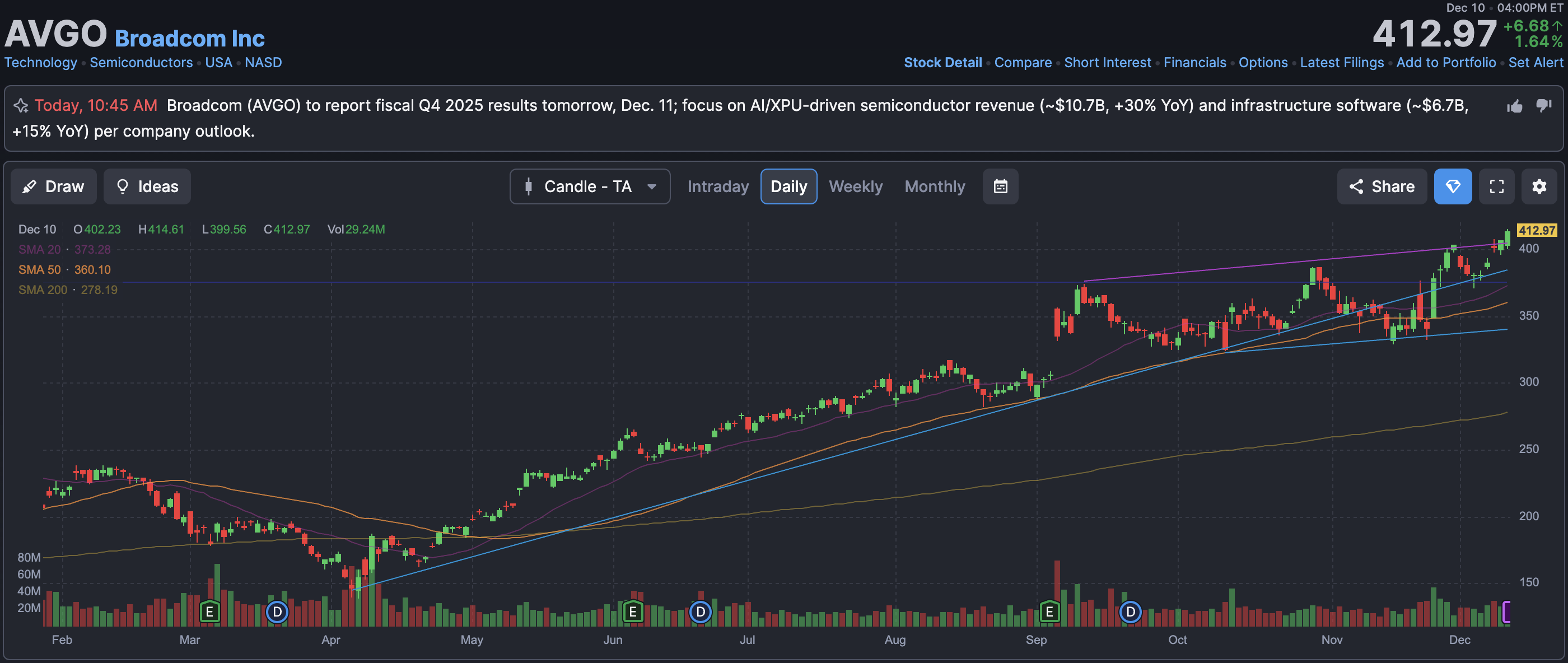Image resolution: width=1568 pixels, height=663 pixels.
Task: Open the calendar date range icon
Action: tap(1000, 186)
